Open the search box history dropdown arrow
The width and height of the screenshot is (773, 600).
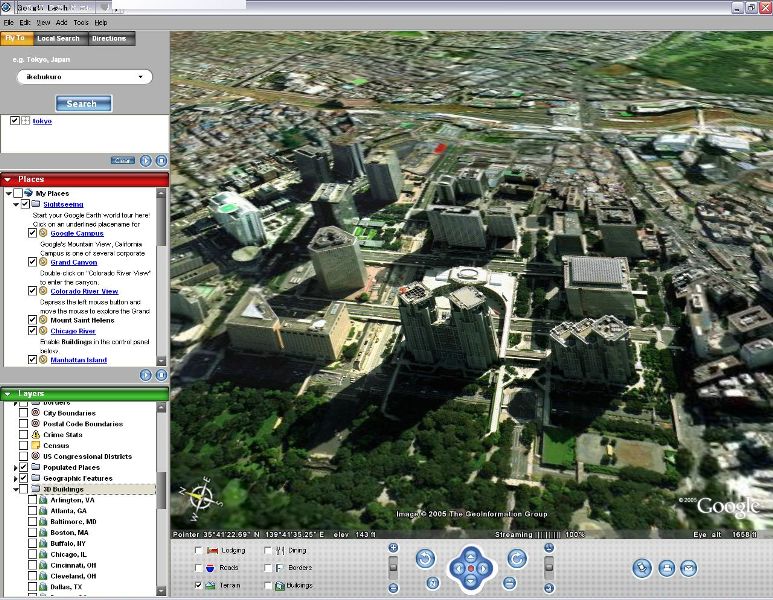[141, 77]
